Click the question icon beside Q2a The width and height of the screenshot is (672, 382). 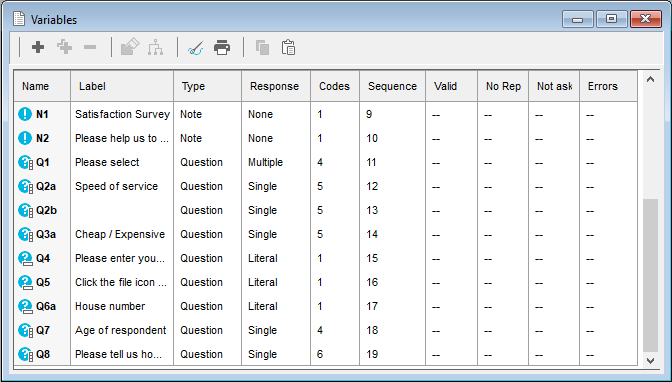(x=26, y=187)
